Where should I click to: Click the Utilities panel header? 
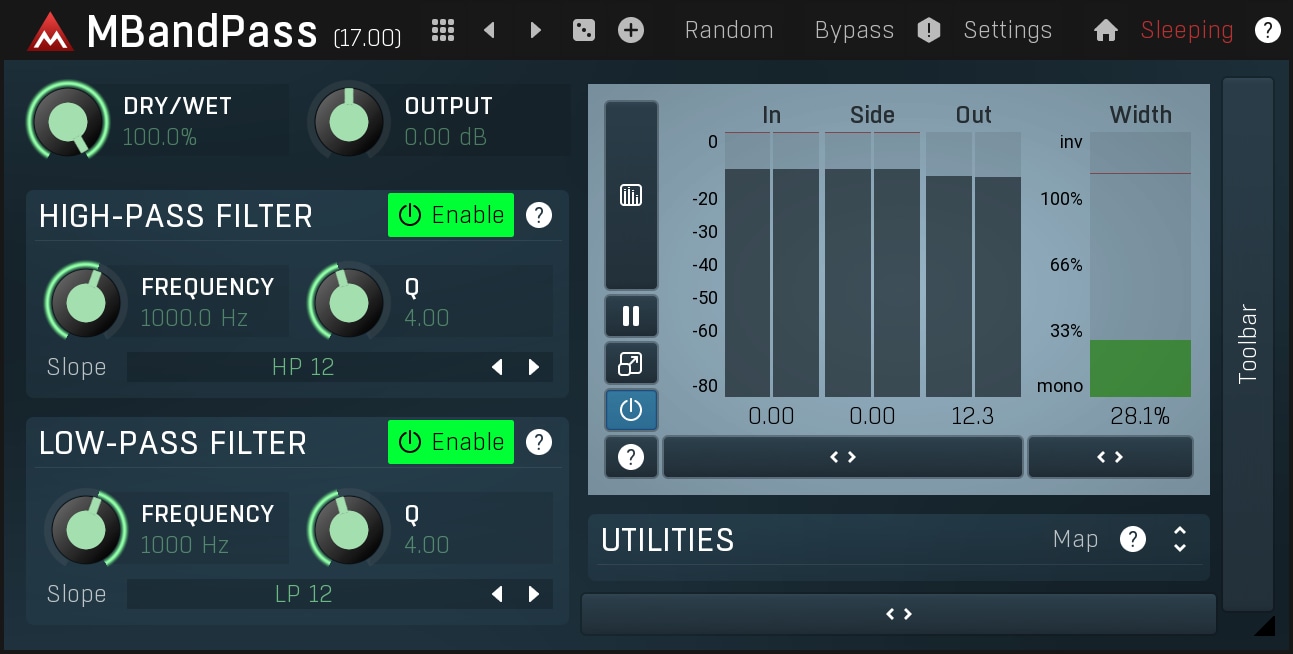tap(899, 540)
